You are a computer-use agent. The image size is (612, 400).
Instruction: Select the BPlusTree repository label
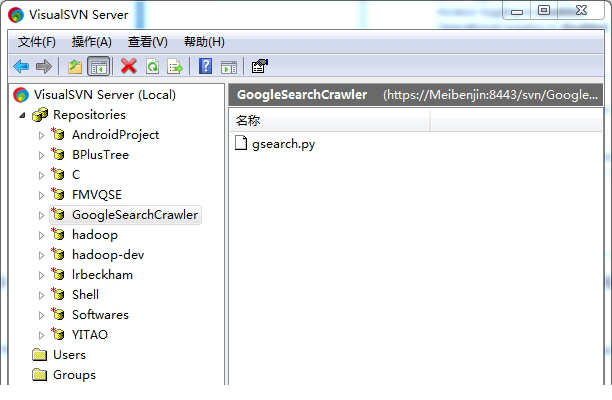(x=100, y=155)
